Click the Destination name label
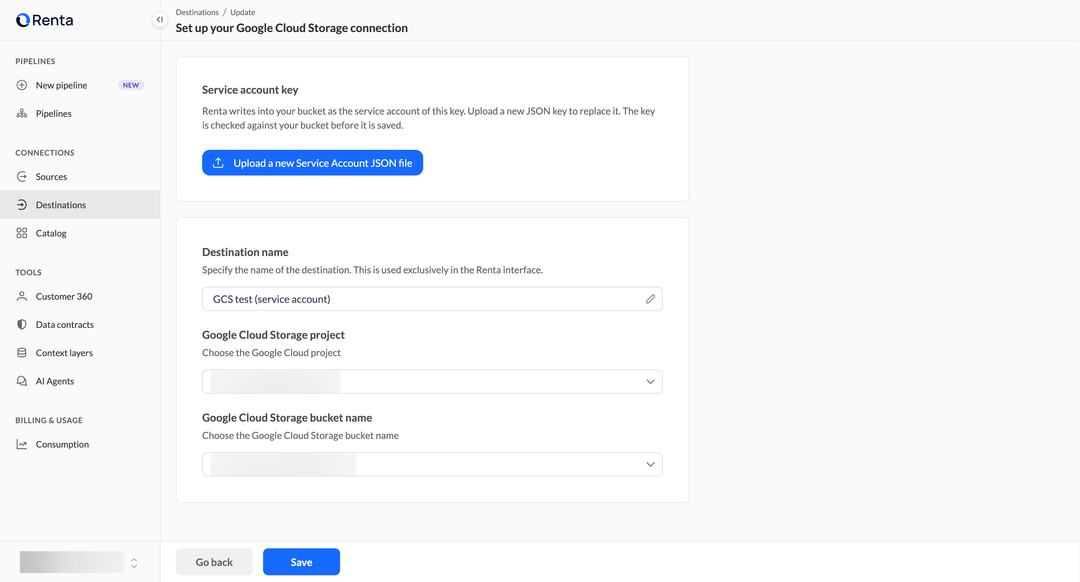This screenshot has width=1080, height=582. [245, 252]
